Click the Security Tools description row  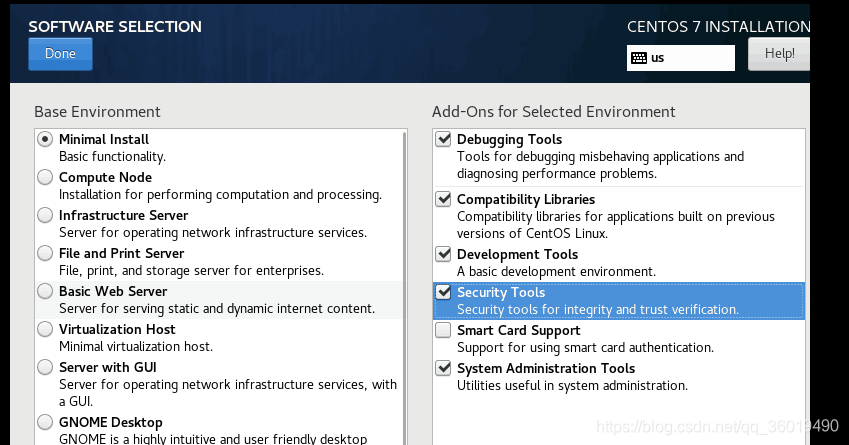(597, 309)
